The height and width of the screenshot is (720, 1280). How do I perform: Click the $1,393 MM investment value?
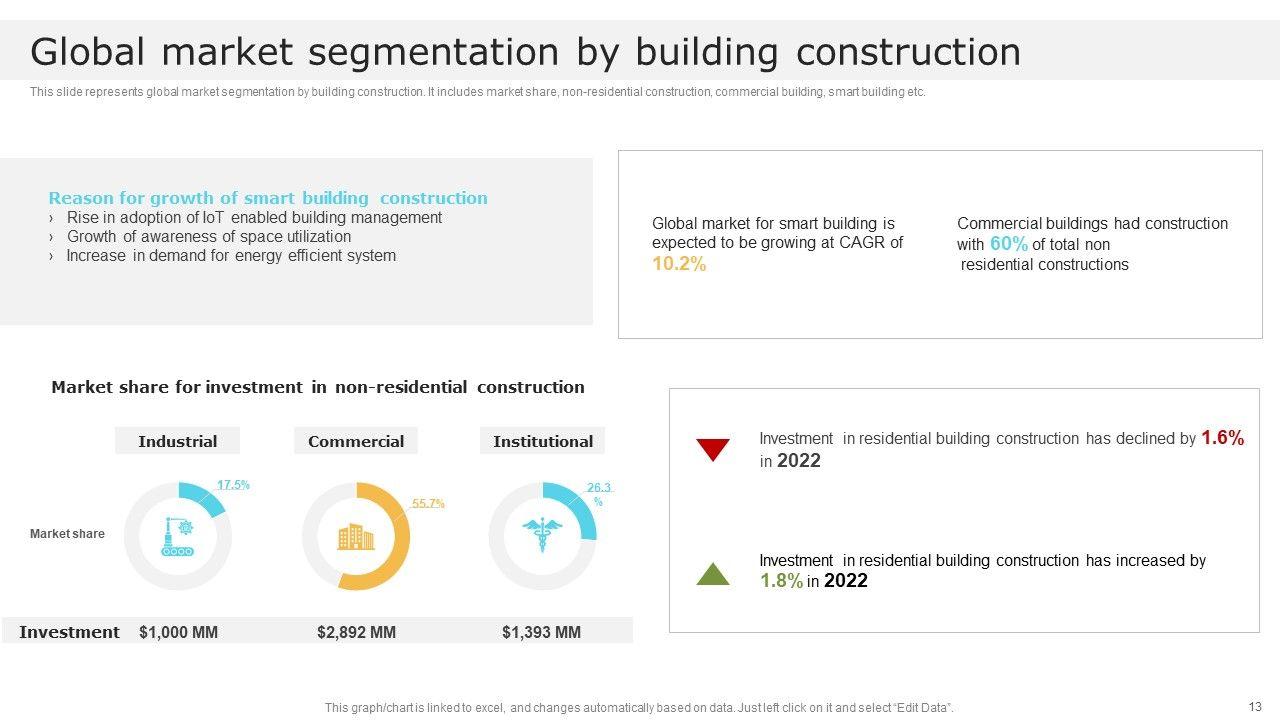coord(541,632)
